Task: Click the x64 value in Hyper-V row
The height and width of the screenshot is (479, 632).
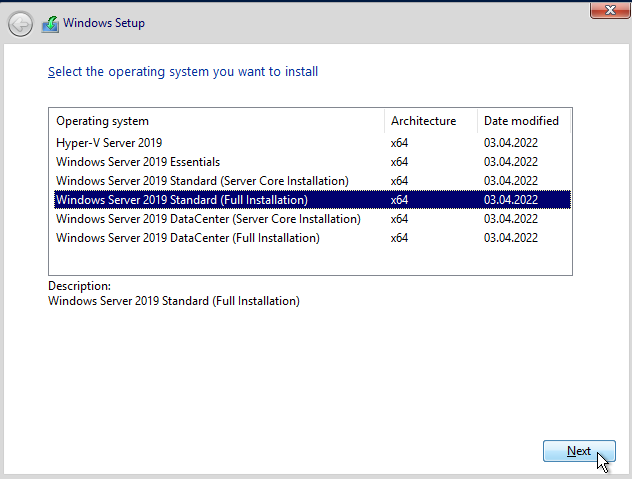Action: pos(399,143)
